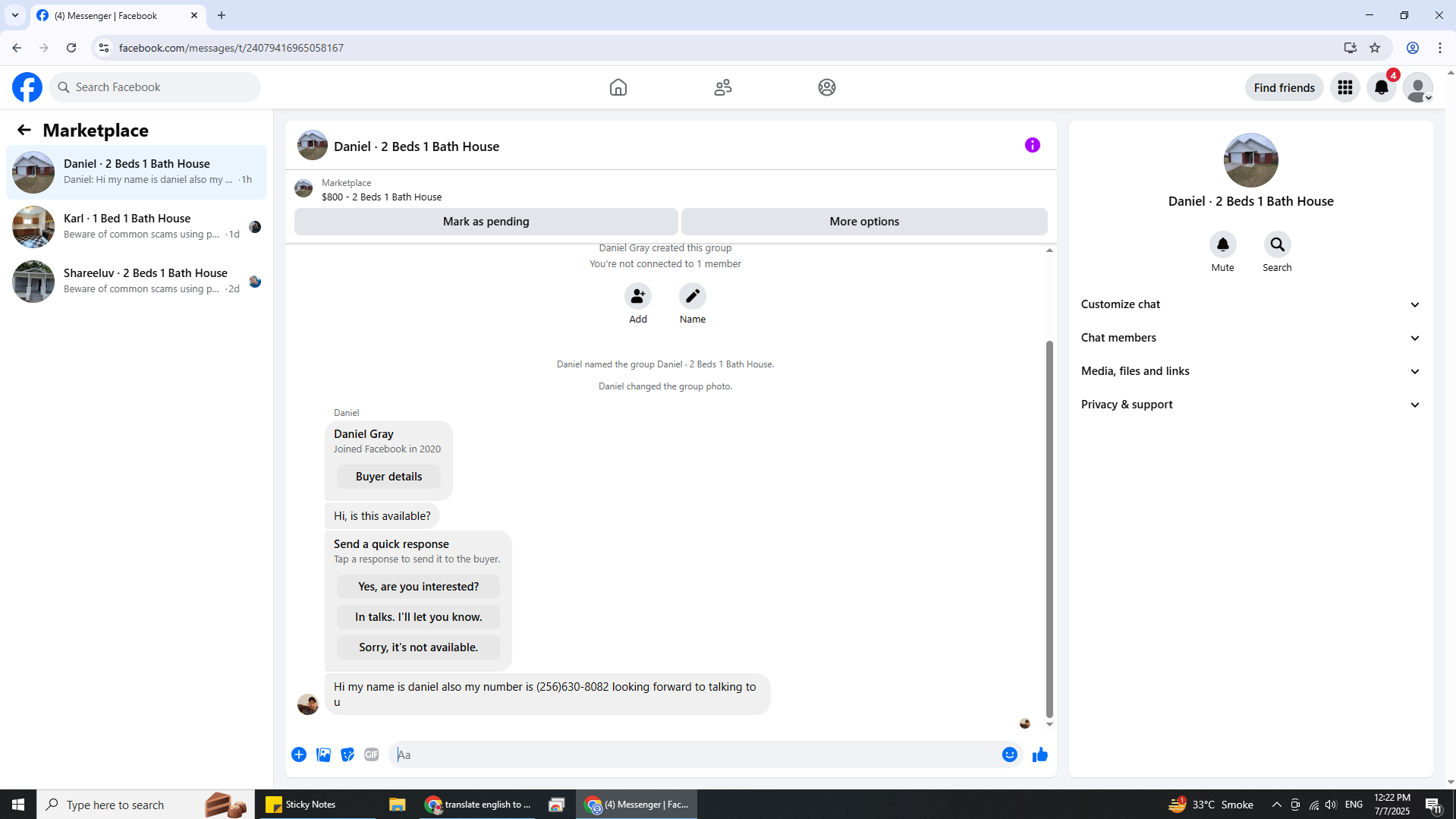Open the account profile avatar menu
Screen dimensions: 1456x819
1417,87
